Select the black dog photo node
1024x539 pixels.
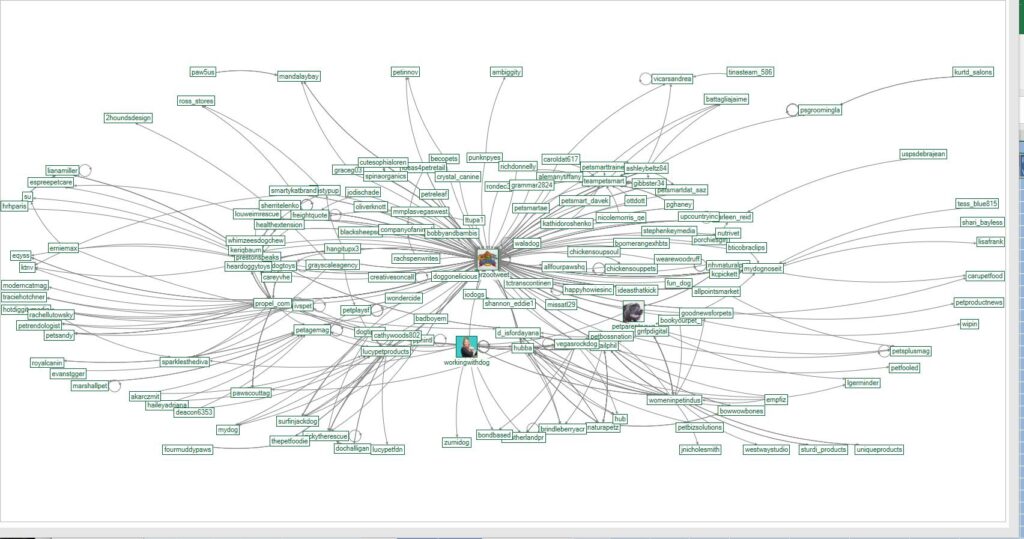coord(633,312)
